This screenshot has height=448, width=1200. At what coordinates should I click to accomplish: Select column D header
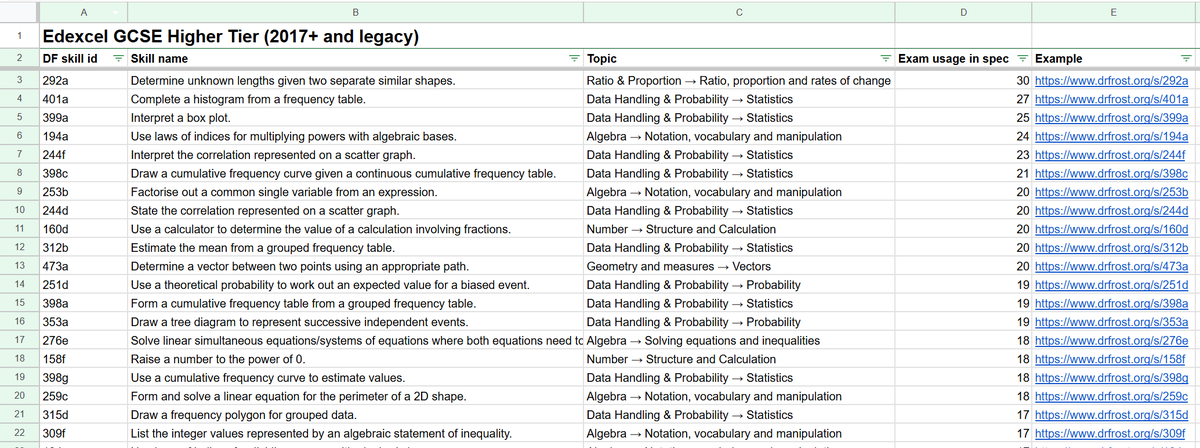click(962, 12)
